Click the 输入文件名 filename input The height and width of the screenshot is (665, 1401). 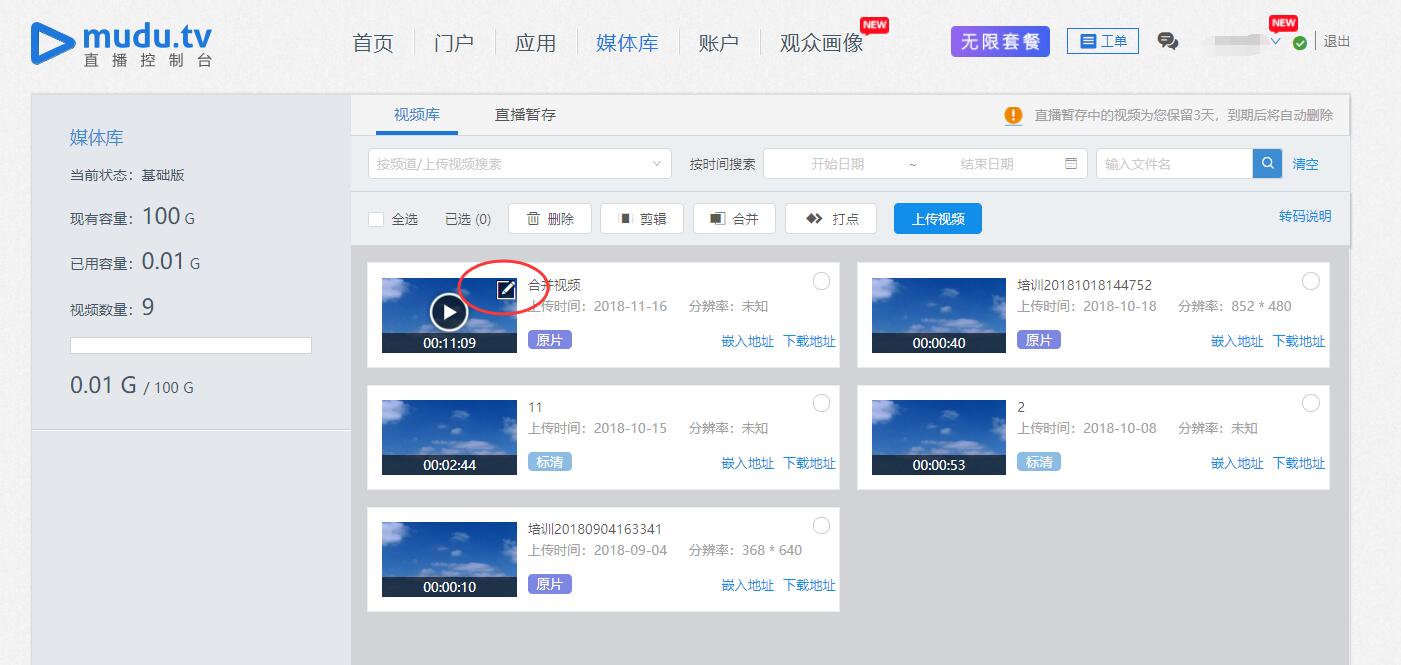[x=1174, y=163]
